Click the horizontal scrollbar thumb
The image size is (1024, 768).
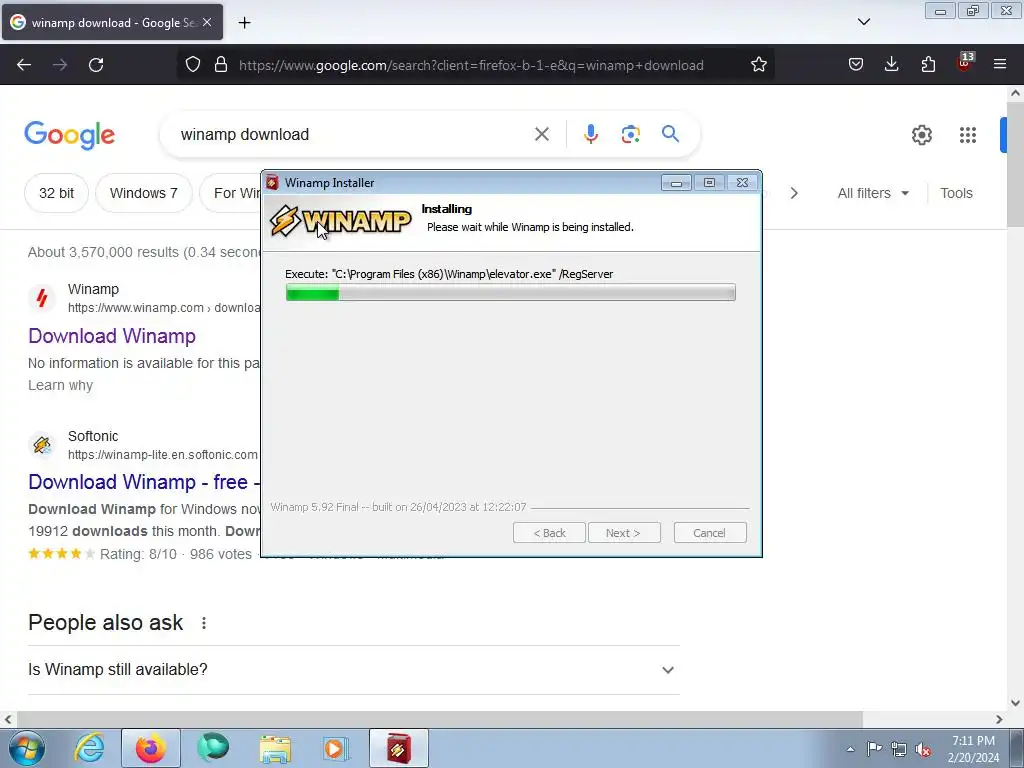click(438, 719)
